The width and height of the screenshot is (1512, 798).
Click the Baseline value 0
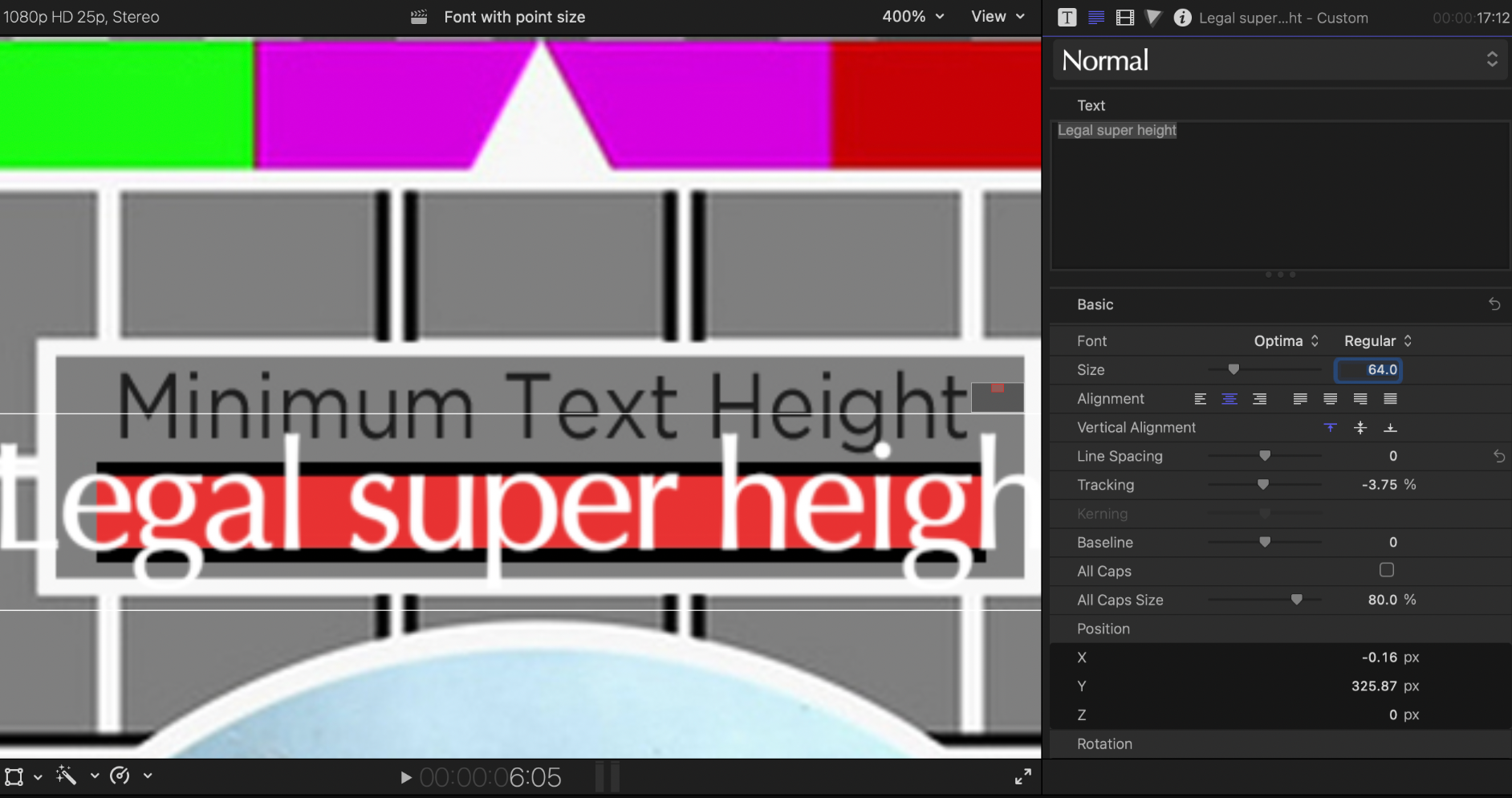tap(1393, 543)
